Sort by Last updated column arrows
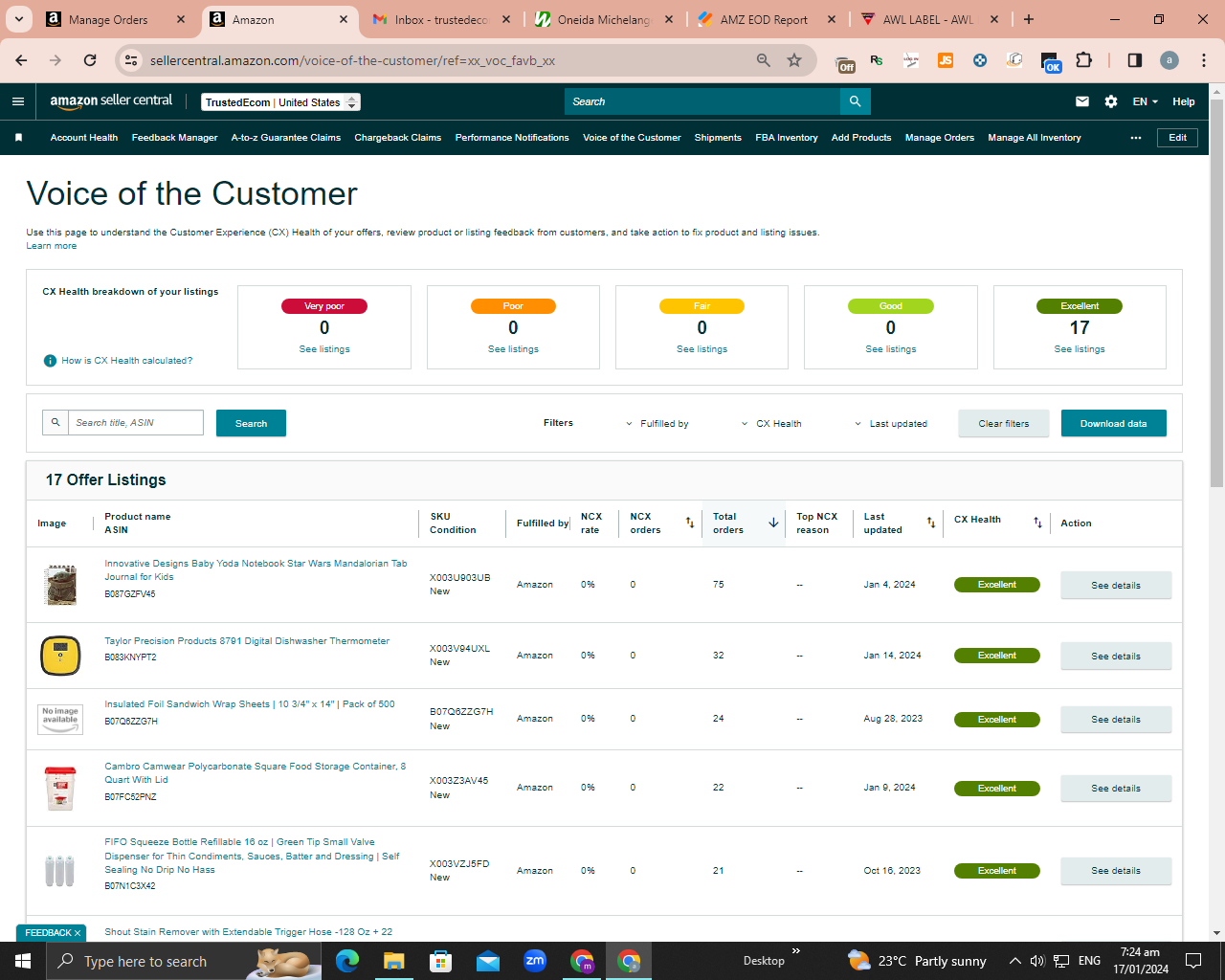The image size is (1225, 980). [x=931, y=523]
